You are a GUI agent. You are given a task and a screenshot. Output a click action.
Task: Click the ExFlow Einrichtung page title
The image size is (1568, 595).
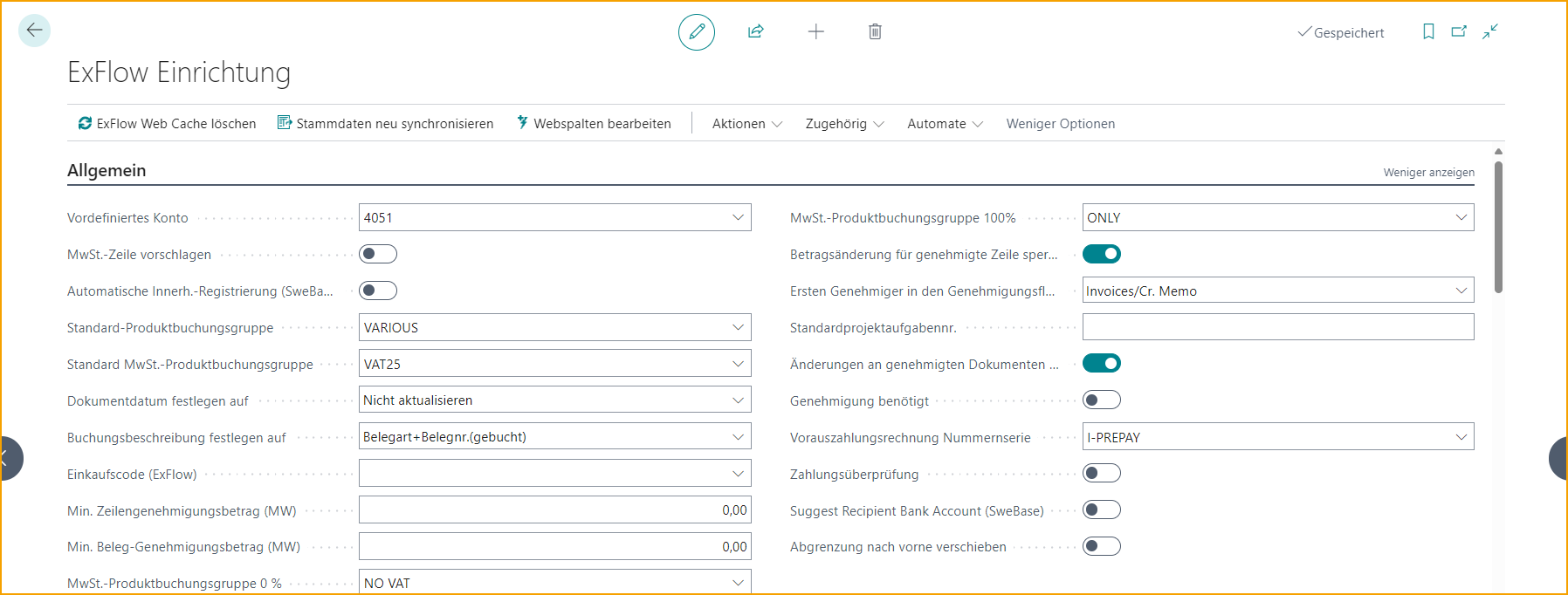coord(179,72)
